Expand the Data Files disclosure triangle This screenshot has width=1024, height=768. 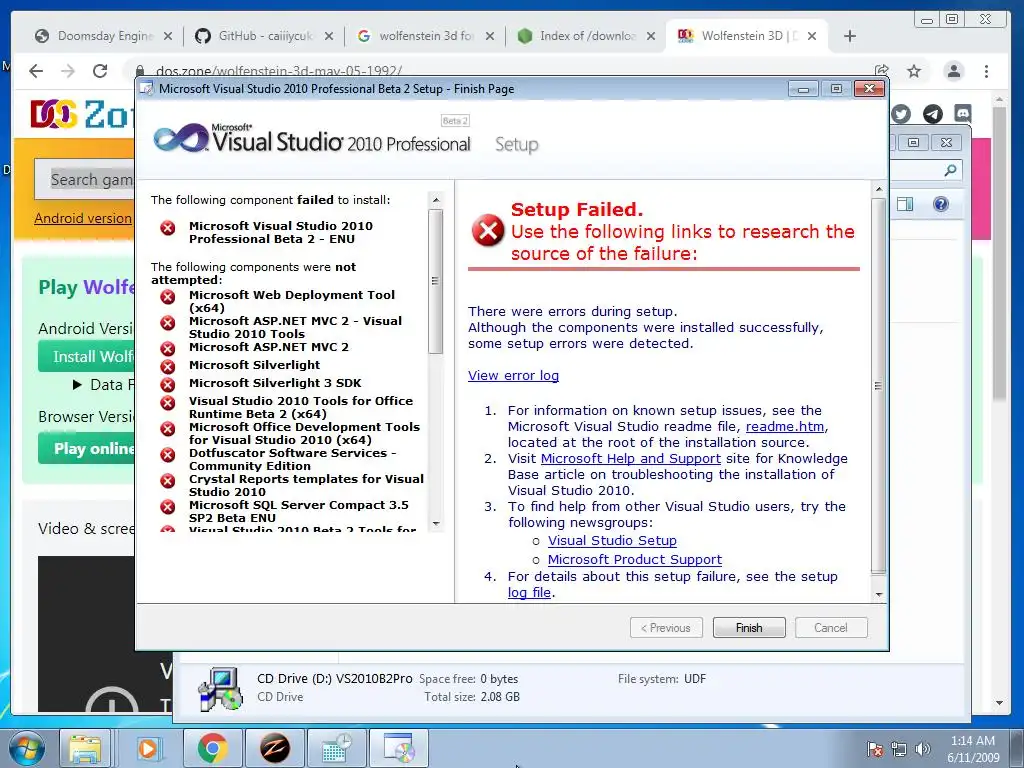[x=77, y=385]
